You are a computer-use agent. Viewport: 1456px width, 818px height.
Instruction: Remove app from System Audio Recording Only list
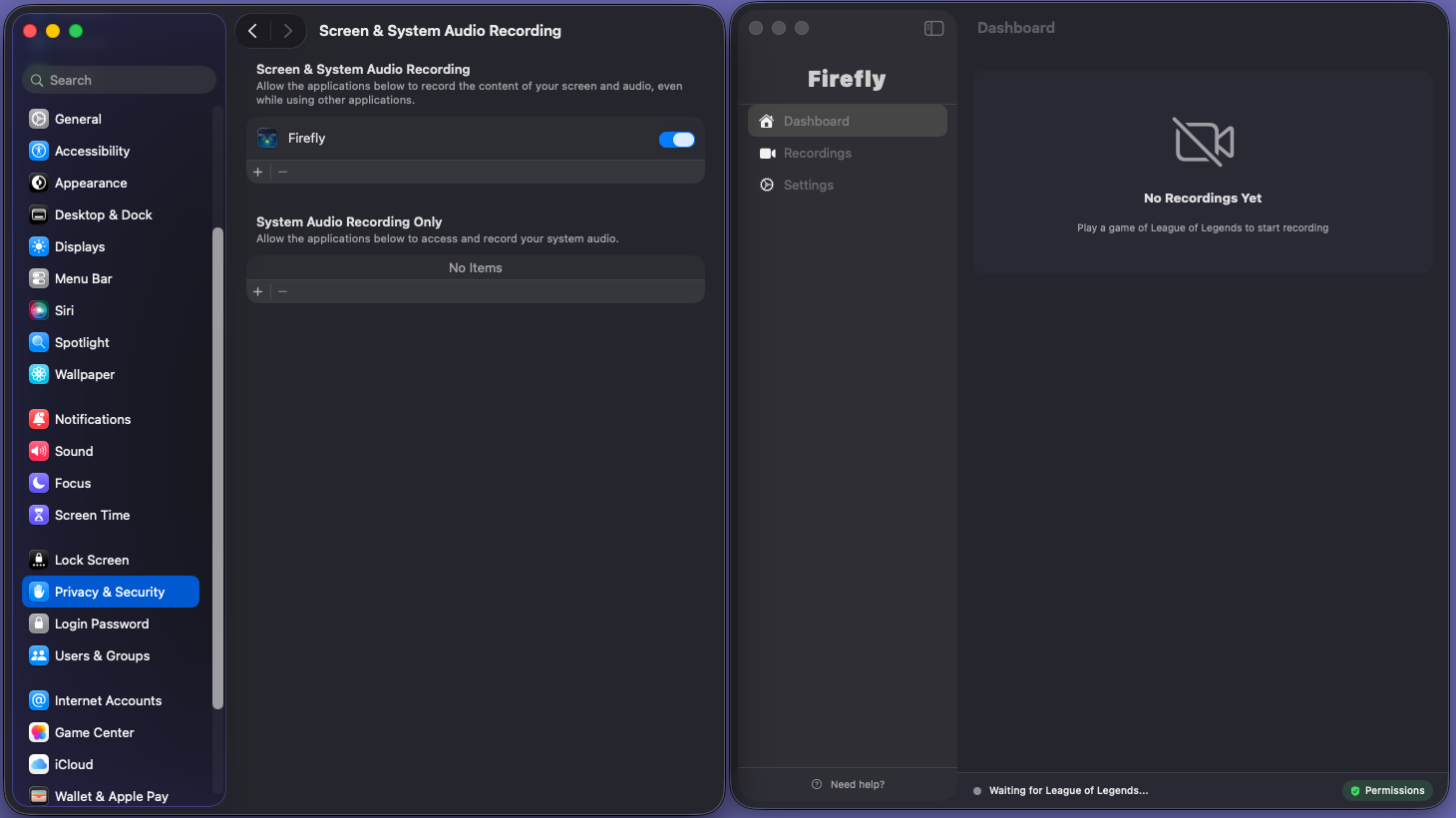[283, 291]
